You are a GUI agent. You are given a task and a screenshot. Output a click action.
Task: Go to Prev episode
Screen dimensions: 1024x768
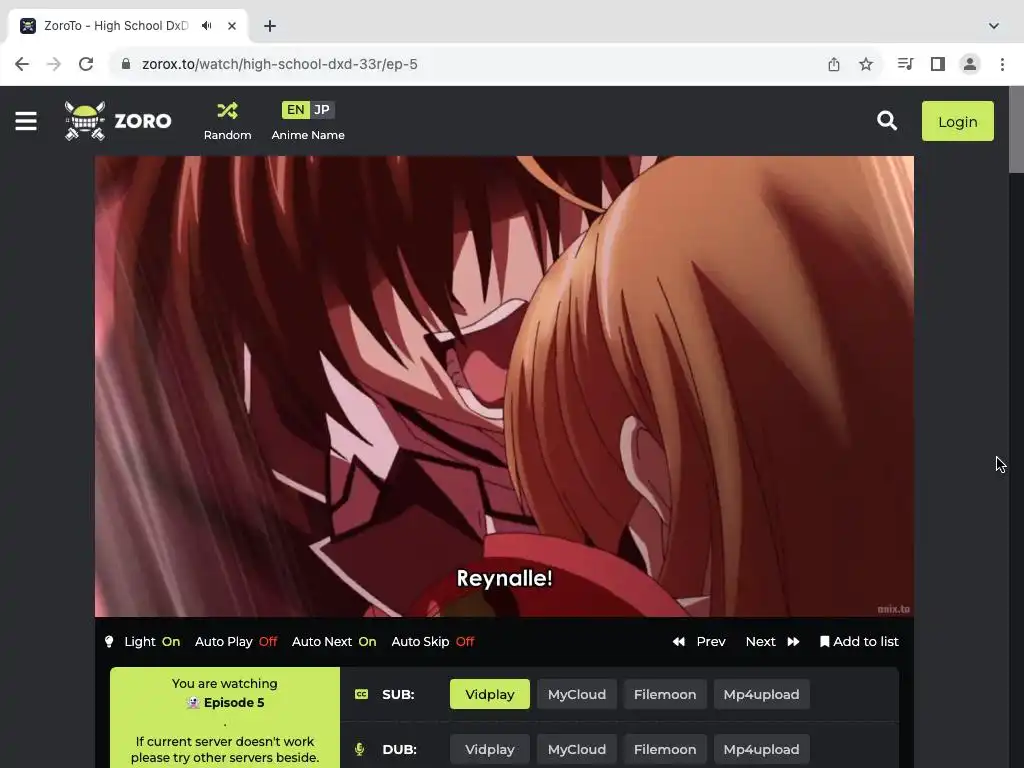[x=699, y=641]
